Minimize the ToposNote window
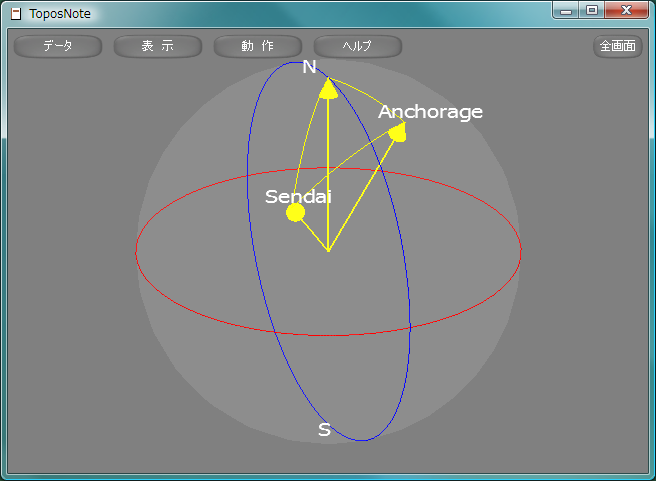656x481 pixels. [566, 10]
